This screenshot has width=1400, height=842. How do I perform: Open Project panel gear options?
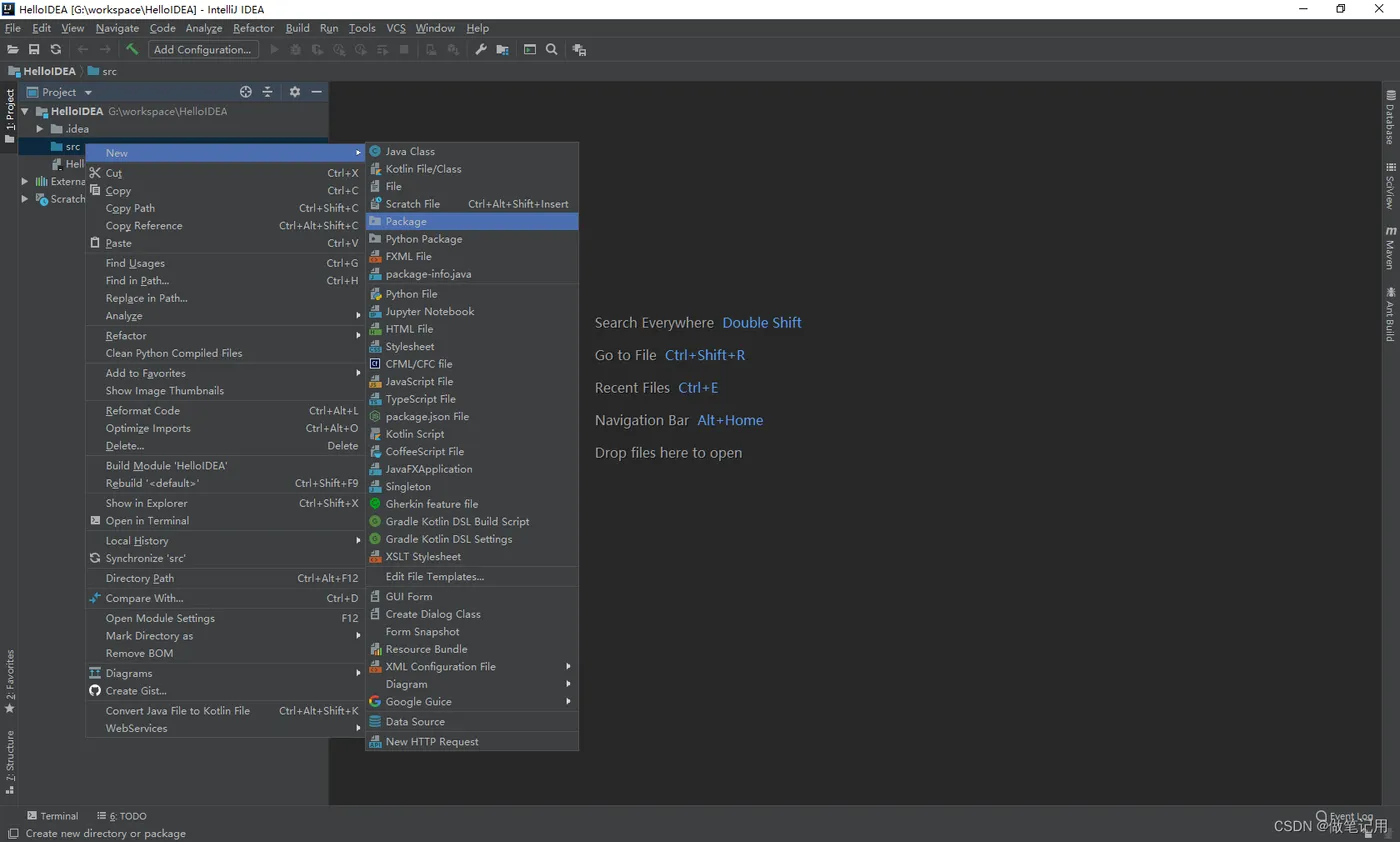(x=295, y=92)
